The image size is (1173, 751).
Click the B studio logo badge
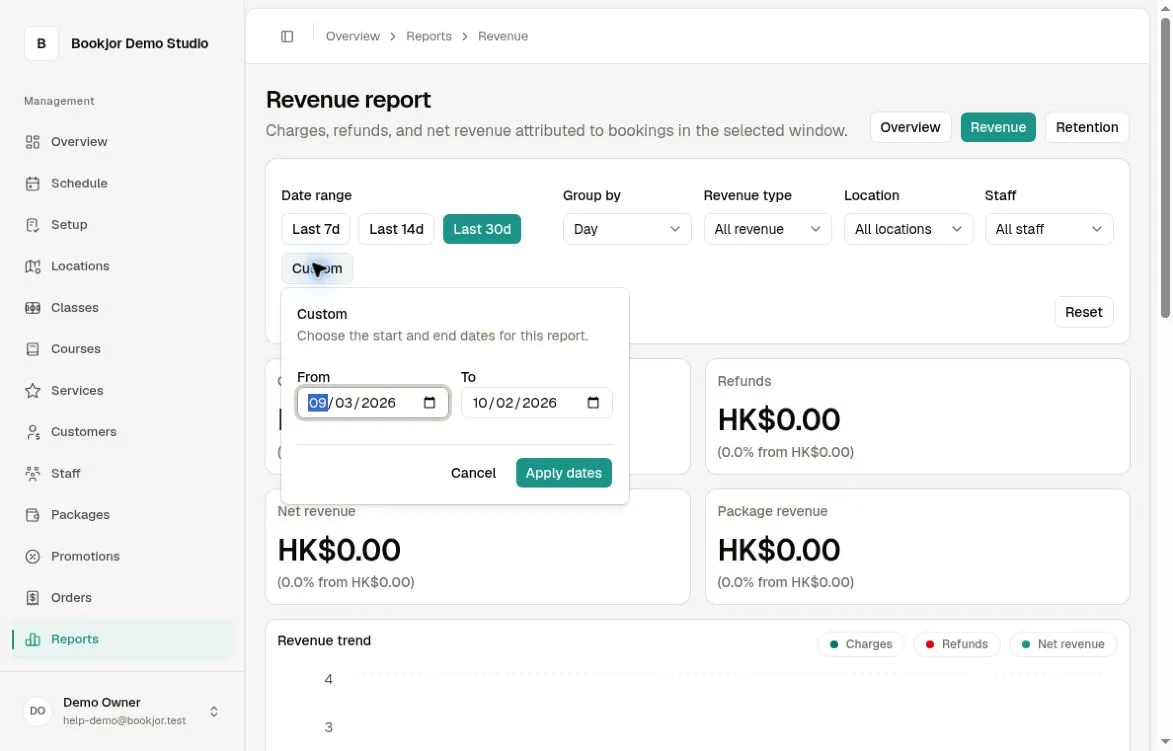coord(41,43)
